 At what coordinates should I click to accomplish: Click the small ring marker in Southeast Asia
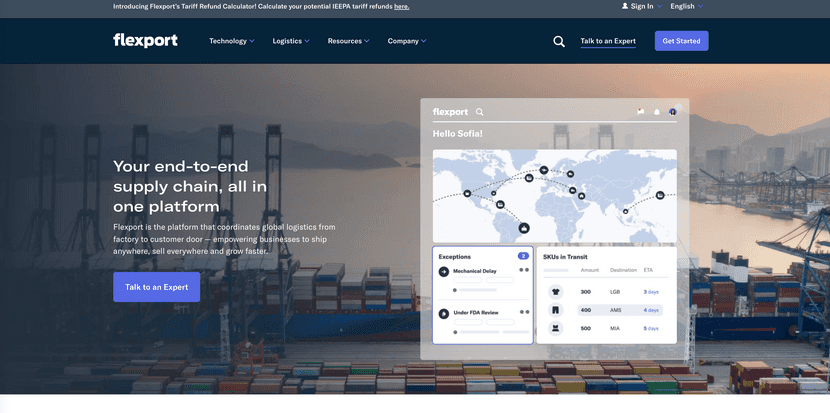[x=626, y=211]
